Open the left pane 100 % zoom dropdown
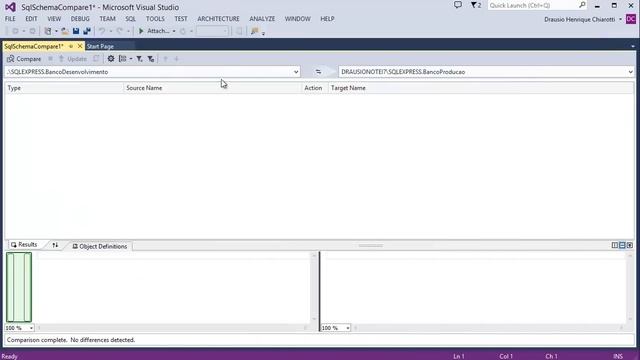Viewport: 640px width, 360px height. coord(31,328)
